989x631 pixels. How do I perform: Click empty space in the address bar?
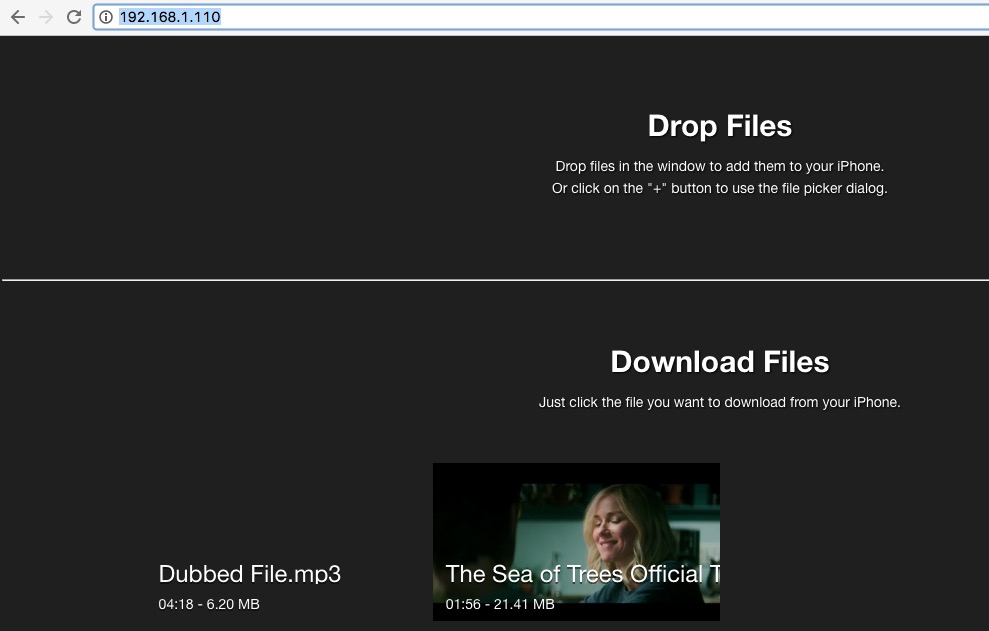point(600,17)
